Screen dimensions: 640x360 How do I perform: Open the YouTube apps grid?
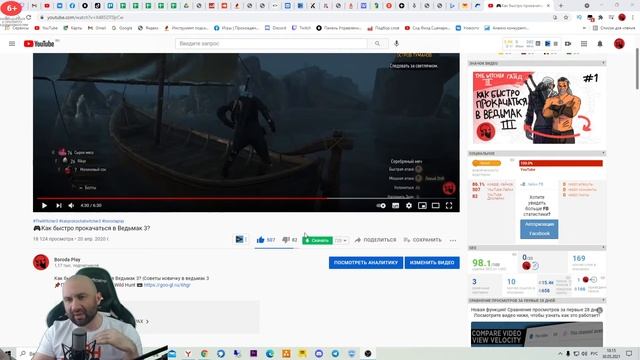[584, 44]
